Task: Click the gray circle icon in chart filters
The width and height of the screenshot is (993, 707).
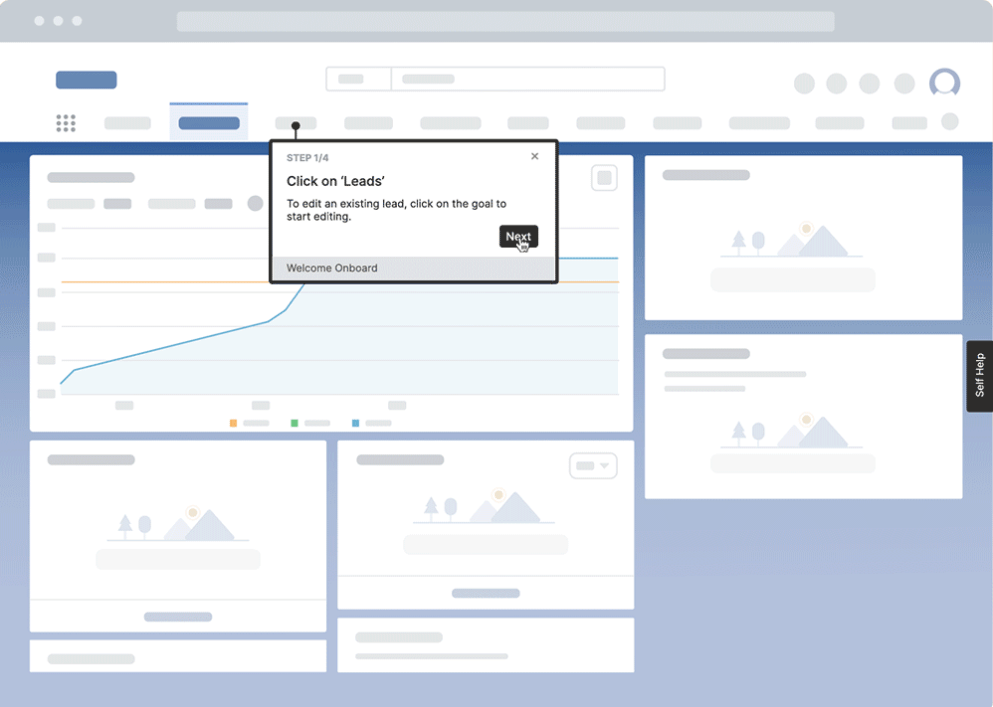Action: coord(255,204)
